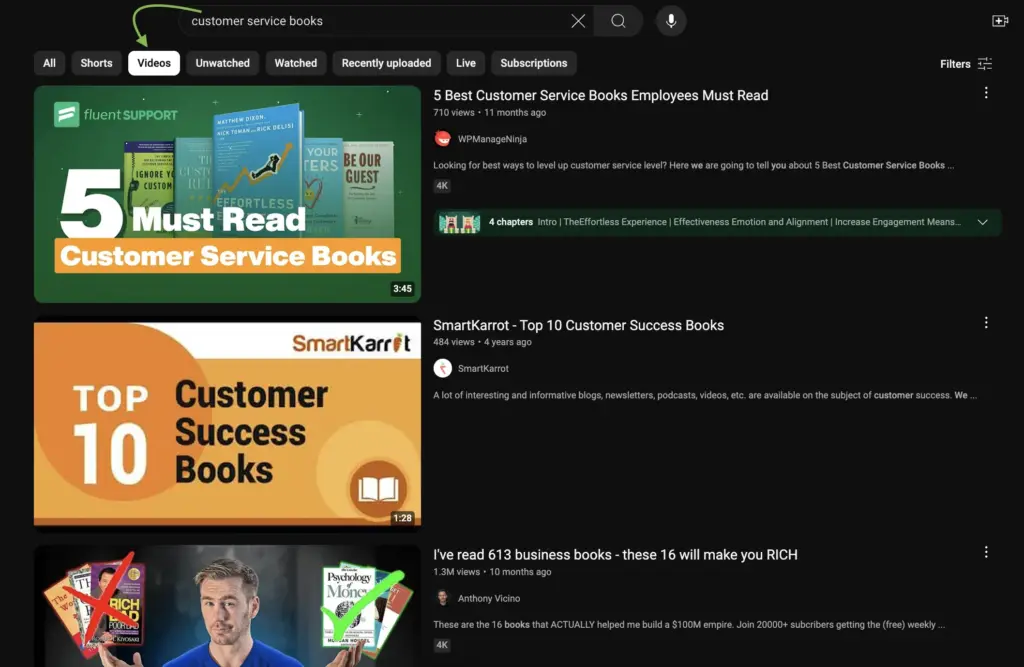Image resolution: width=1024 pixels, height=667 pixels.
Task: Open the 5 Best Customer Service Books title
Action: (601, 95)
